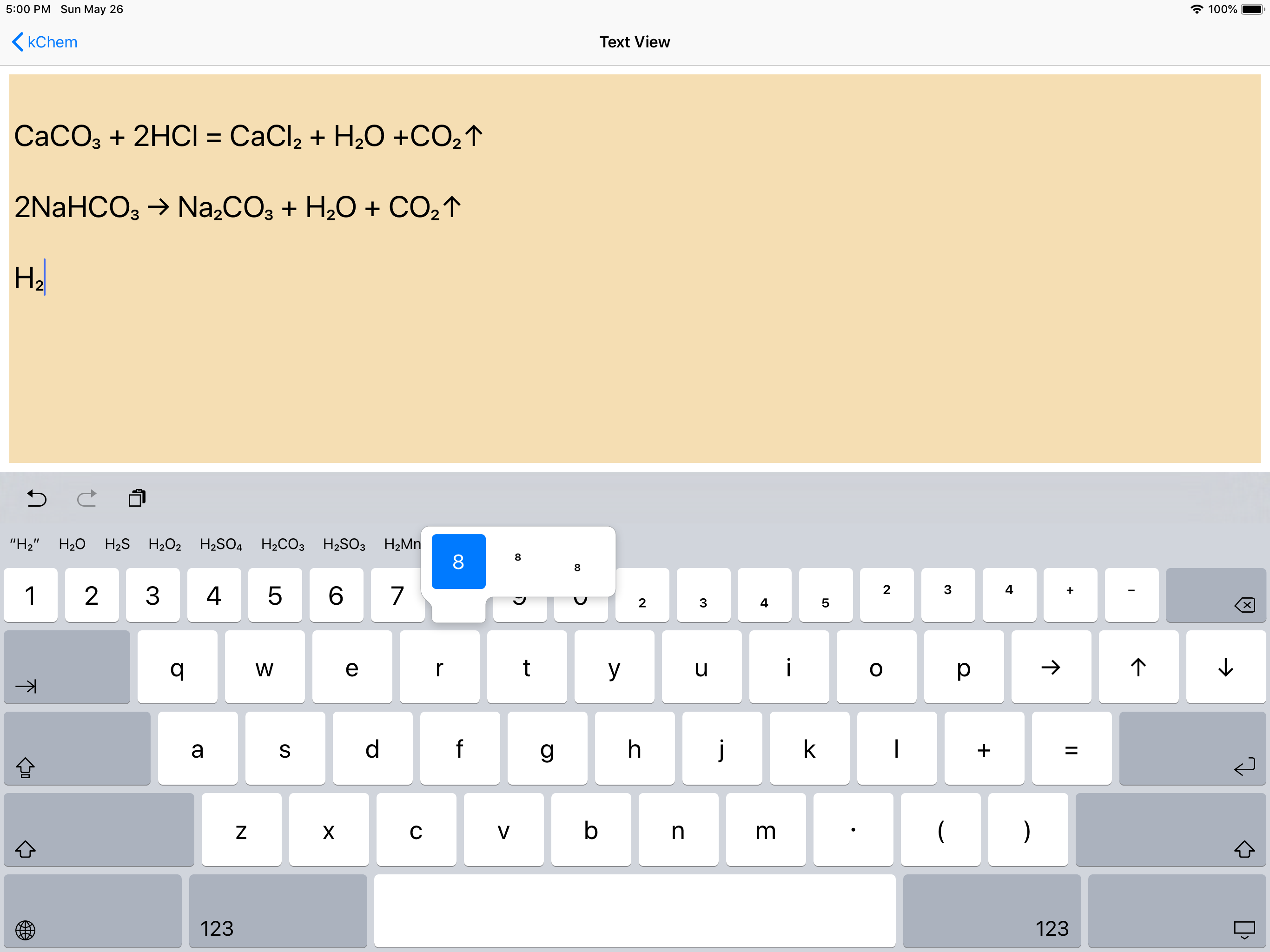Image resolution: width=1270 pixels, height=952 pixels.
Task: Tap the letter q key
Action: click(177, 667)
